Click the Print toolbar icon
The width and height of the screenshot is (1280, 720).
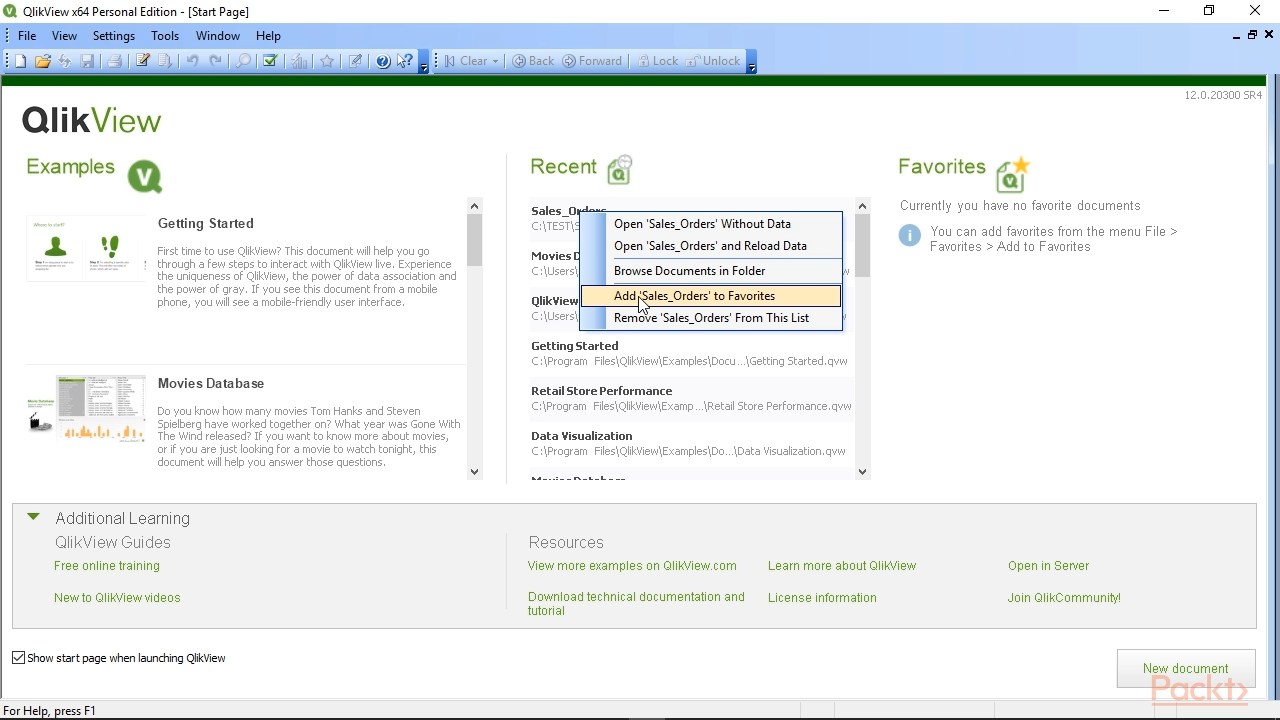[x=114, y=61]
